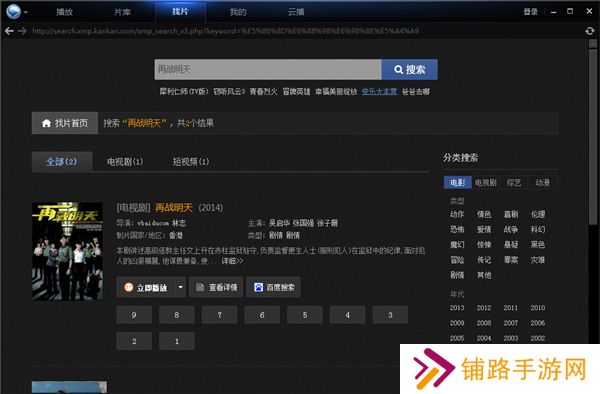Viewport: 600px width, 394px height.
Task: Choose the 动作 genre filter
Action: pos(457,214)
